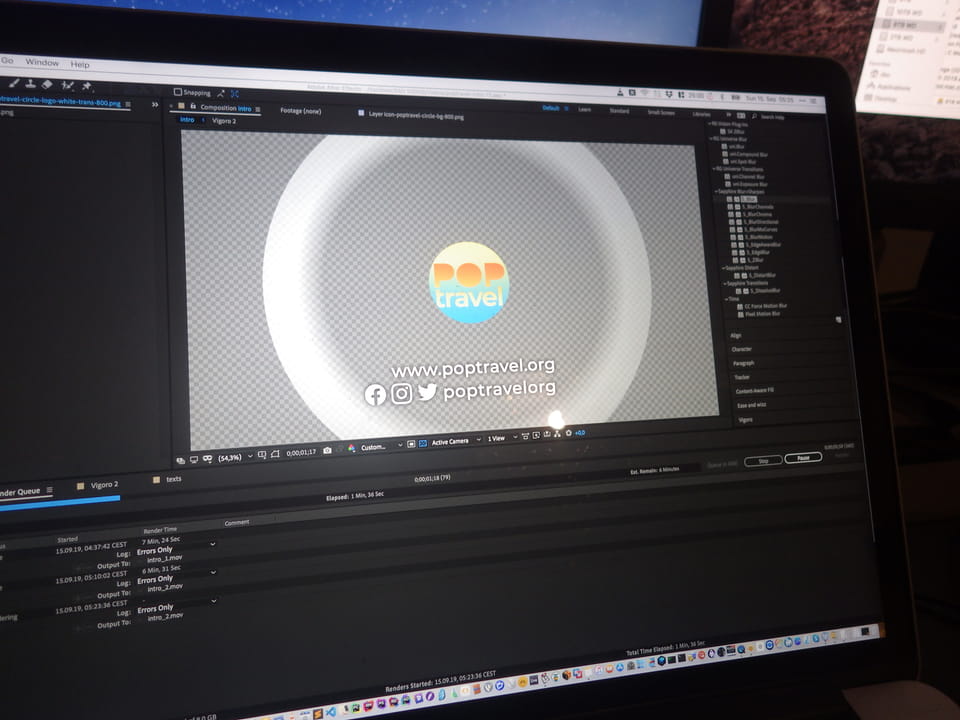This screenshot has height=720, width=960.
Task: Switch to the Vigoro 2 timeline tab
Action: [103, 484]
